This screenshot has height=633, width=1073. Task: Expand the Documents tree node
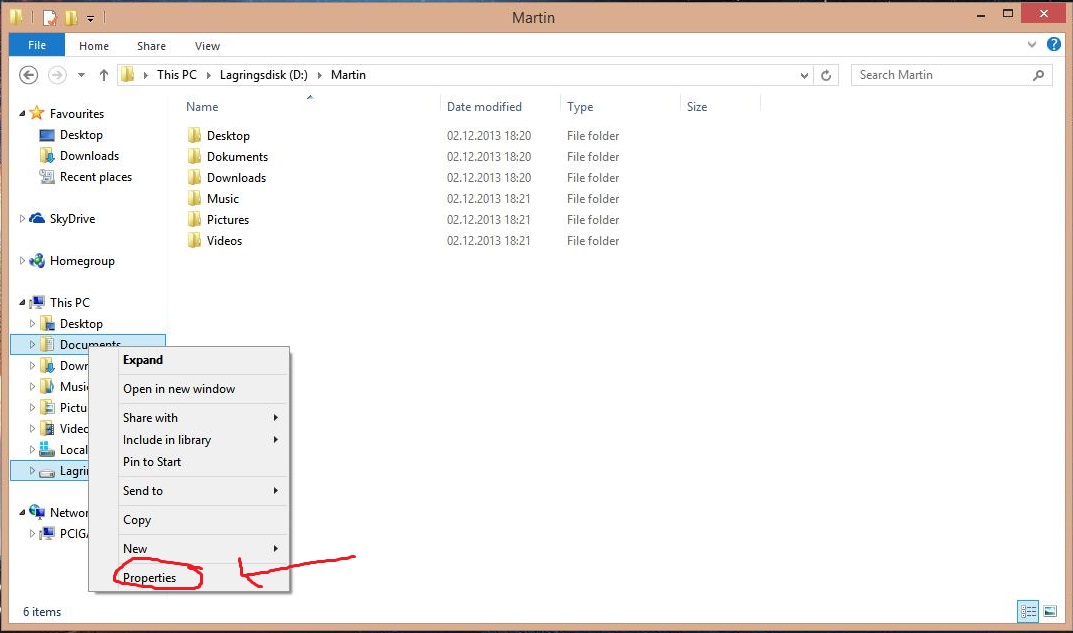click(31, 344)
